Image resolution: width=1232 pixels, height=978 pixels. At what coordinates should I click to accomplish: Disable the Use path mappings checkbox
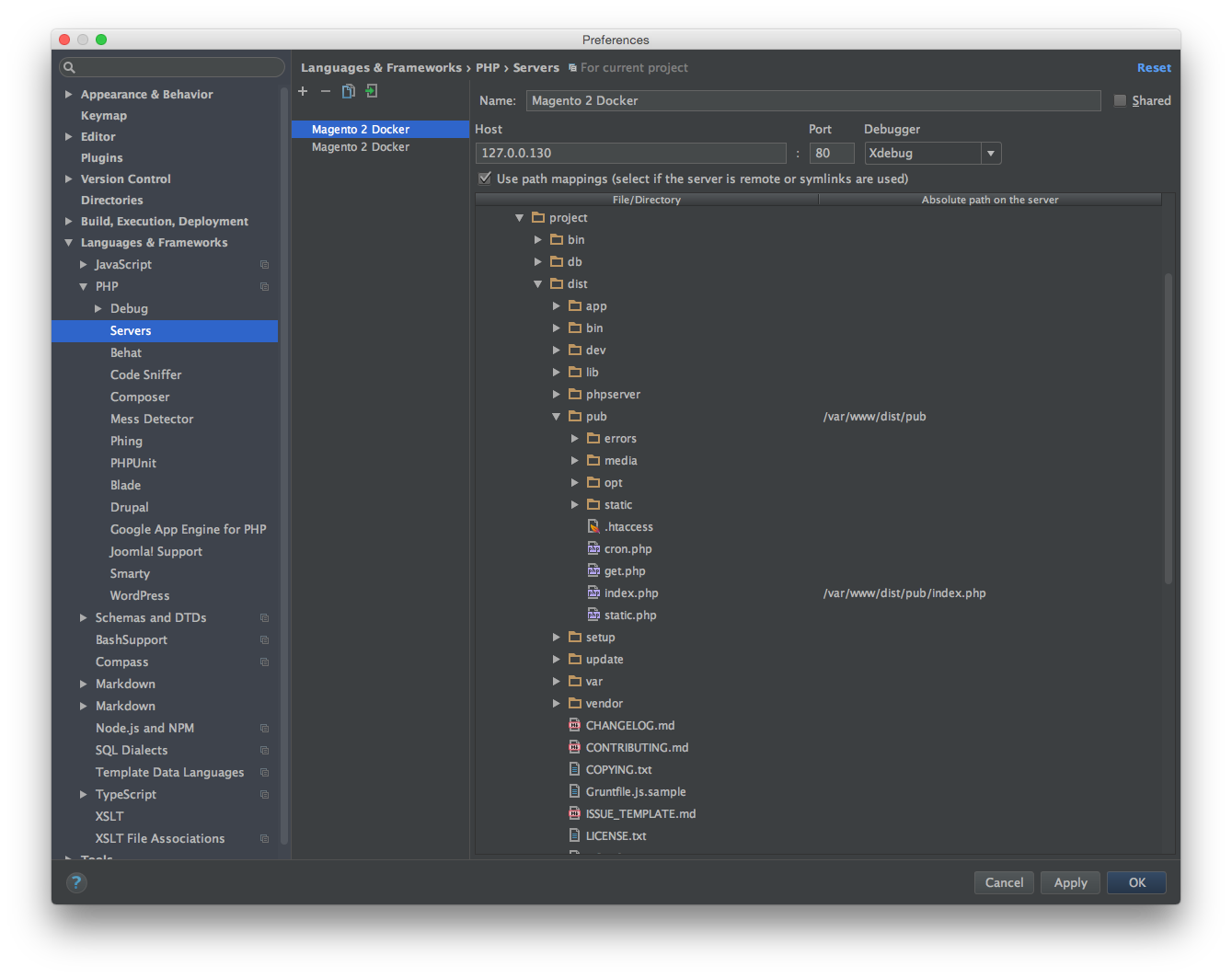point(485,178)
